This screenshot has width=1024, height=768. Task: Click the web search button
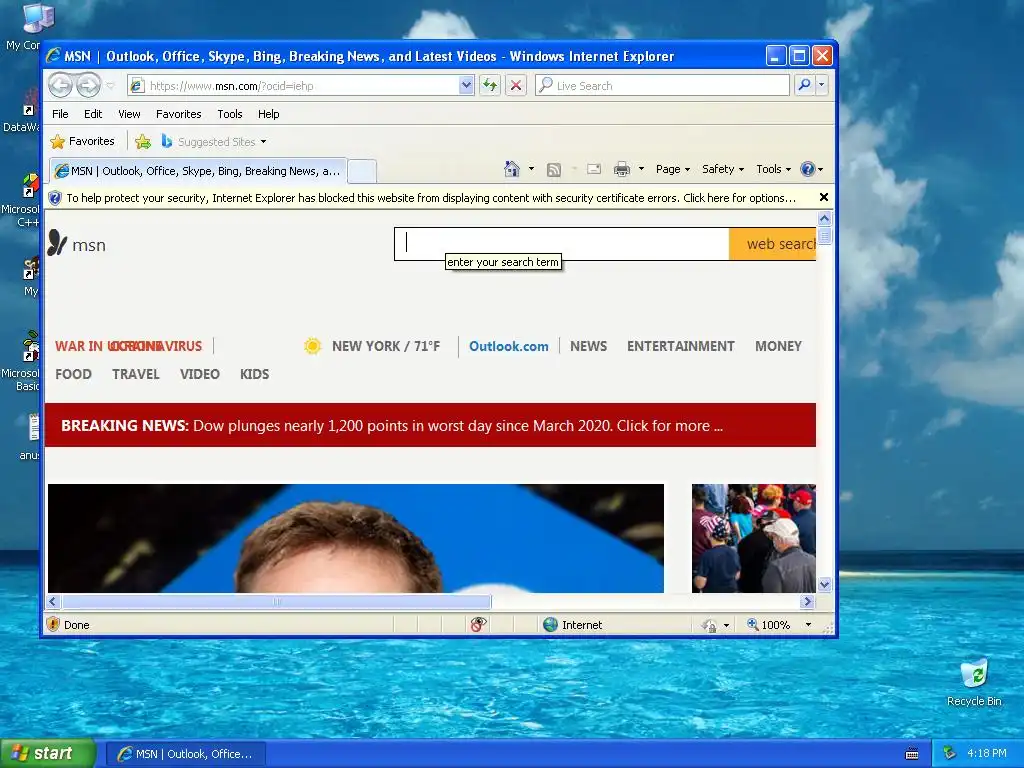[x=773, y=244]
